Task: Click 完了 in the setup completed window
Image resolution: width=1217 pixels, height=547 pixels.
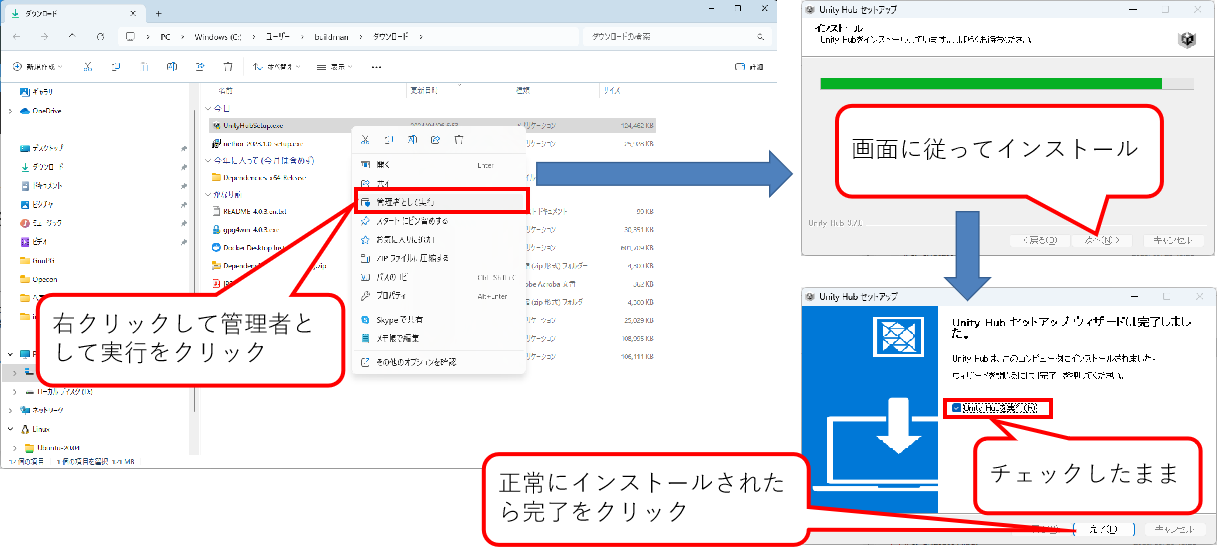Action: pos(1104,529)
